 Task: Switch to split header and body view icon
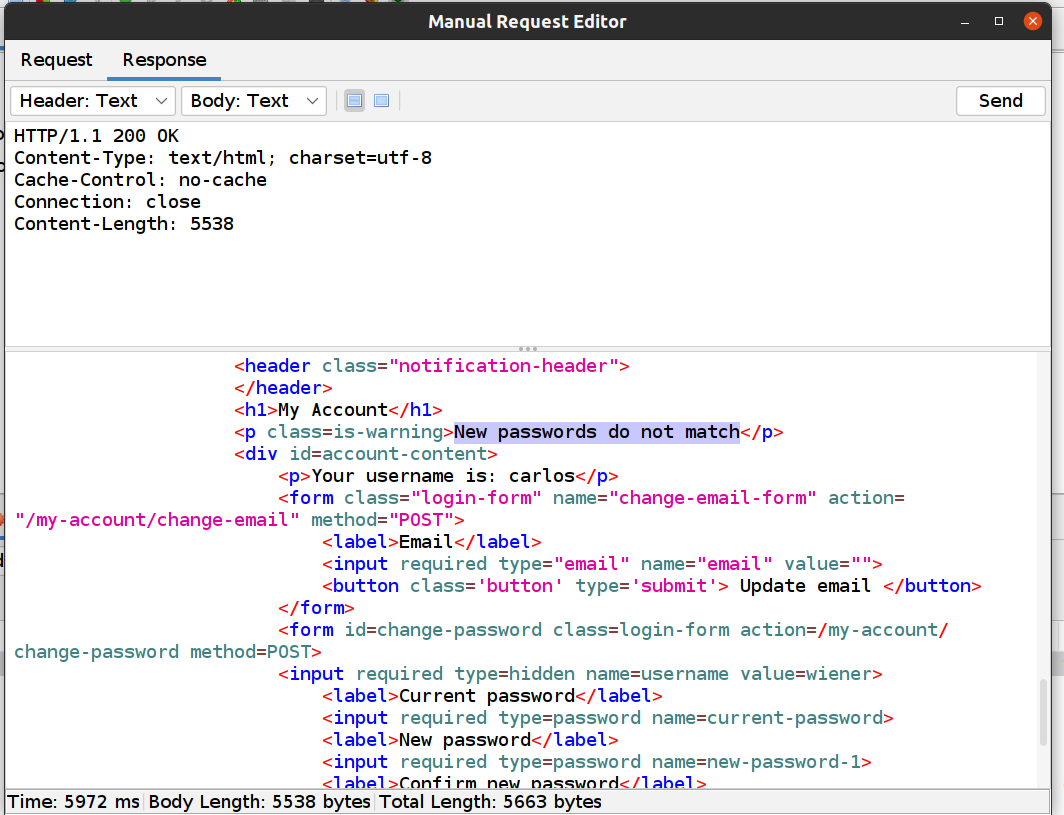click(x=354, y=101)
